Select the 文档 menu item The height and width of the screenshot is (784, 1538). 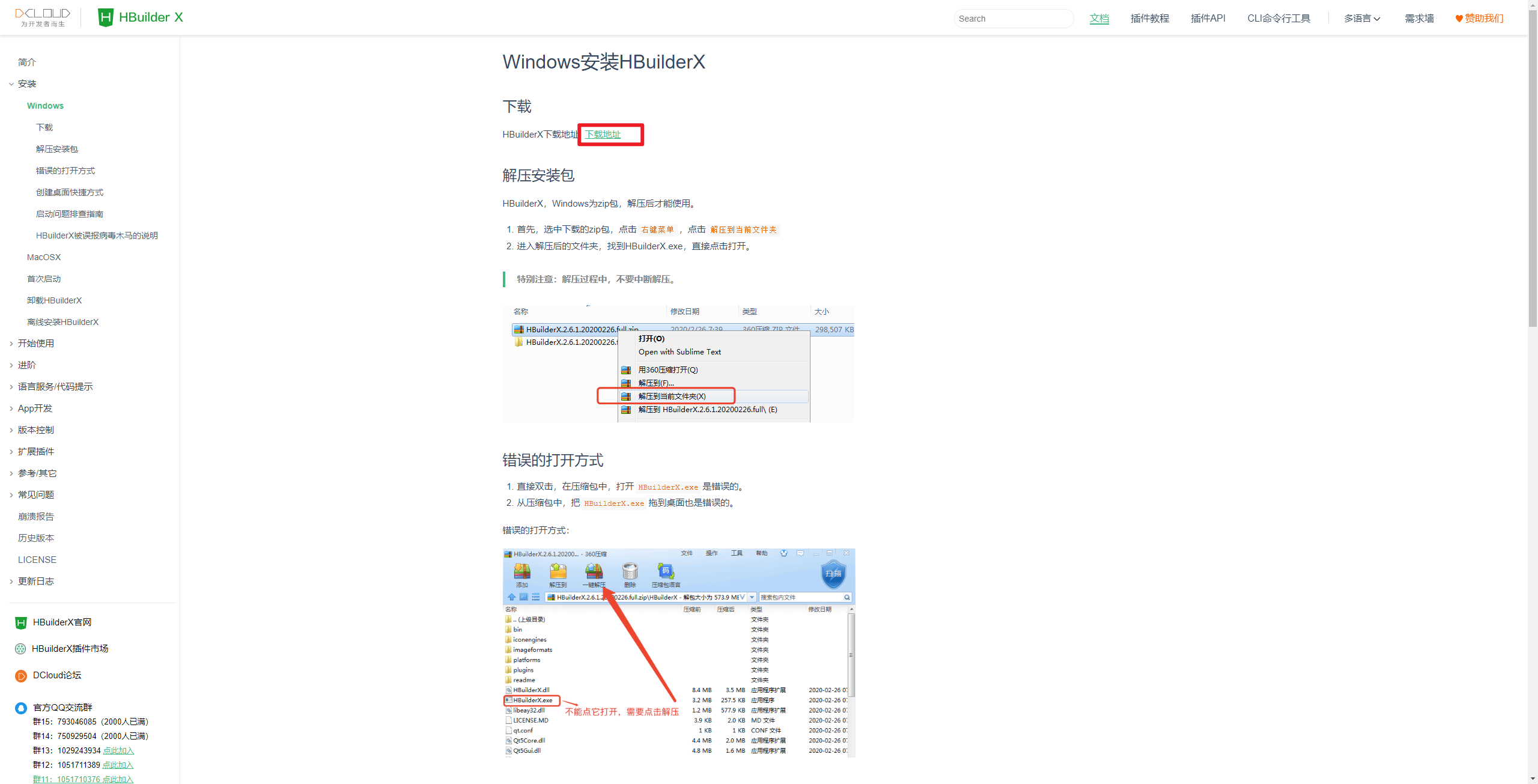(x=1099, y=19)
